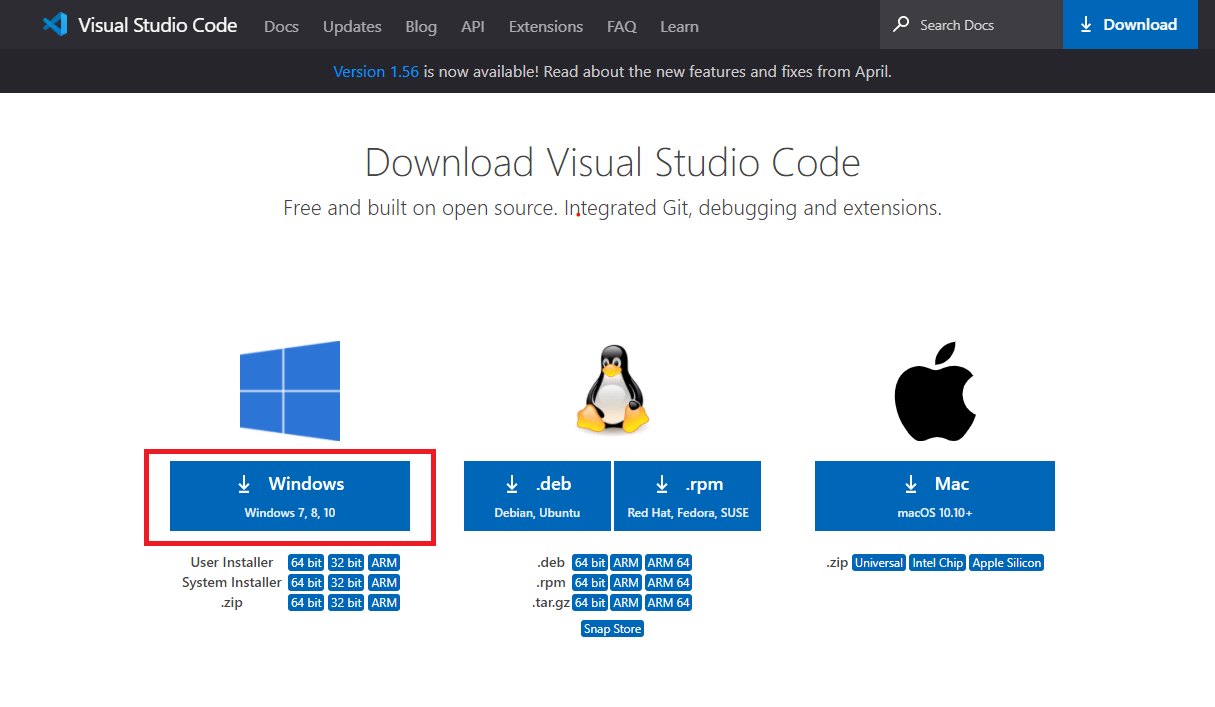The height and width of the screenshot is (707, 1215).
Task: Click the search magnifier in Search Docs
Action: pos(901,24)
